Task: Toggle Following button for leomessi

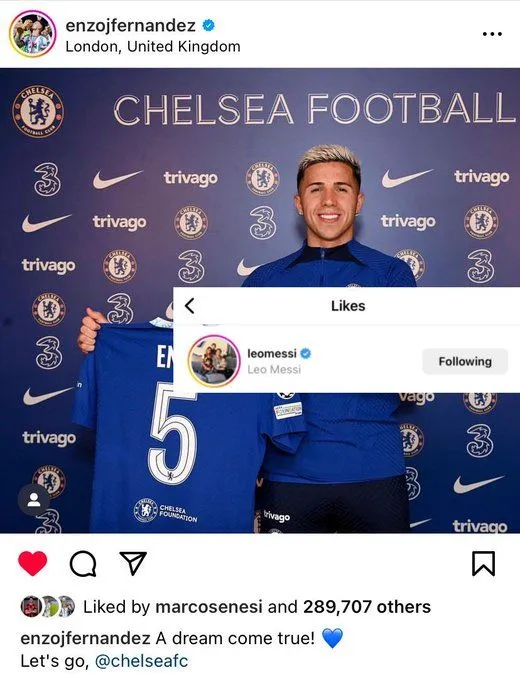Action: [465, 361]
